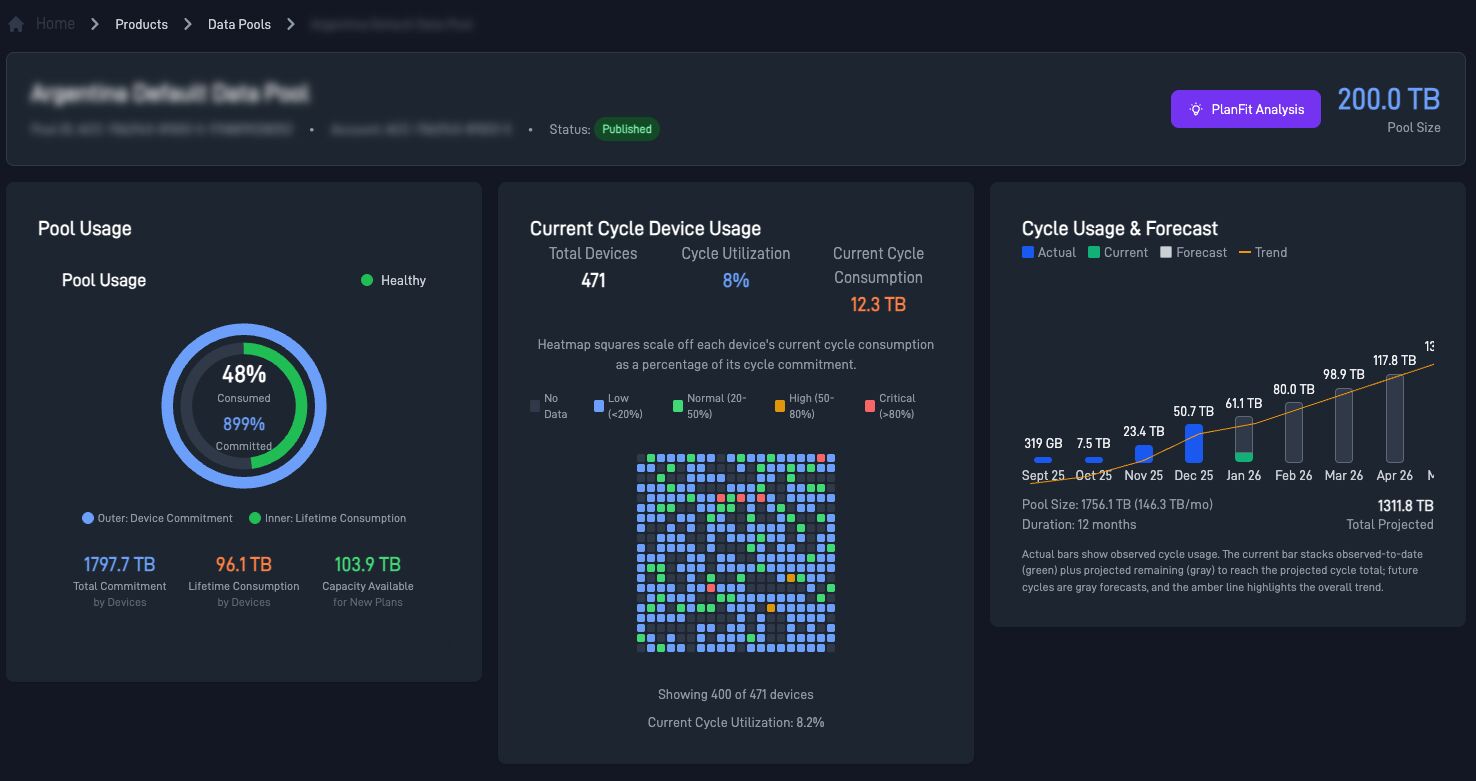Open the Products breadcrumb item

click(141, 23)
